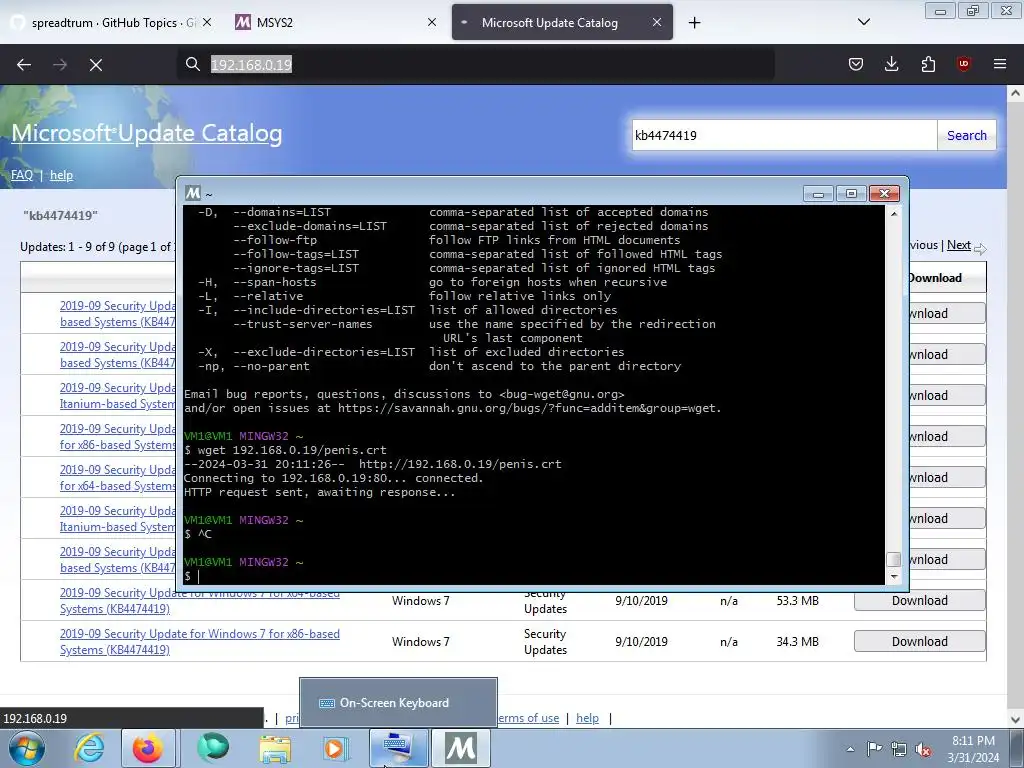This screenshot has width=1024, height=768.
Task: Open the Firefox downloads panel
Action: [x=891, y=64]
